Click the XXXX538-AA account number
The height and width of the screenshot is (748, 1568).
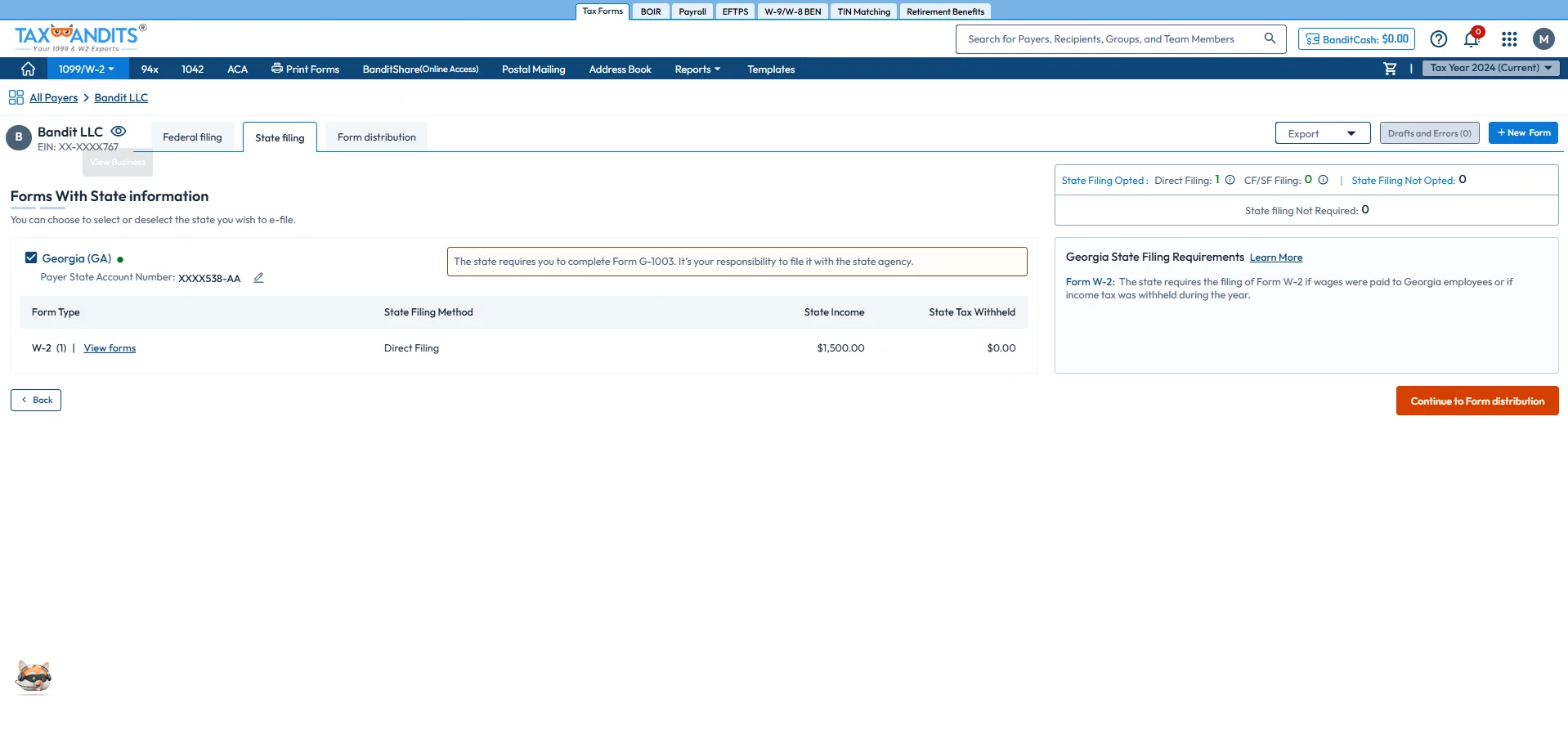[x=209, y=279]
